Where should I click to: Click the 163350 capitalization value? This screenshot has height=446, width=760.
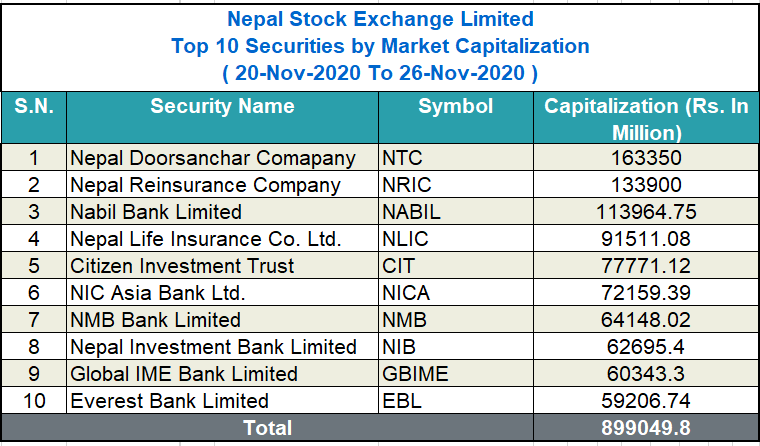click(x=646, y=158)
